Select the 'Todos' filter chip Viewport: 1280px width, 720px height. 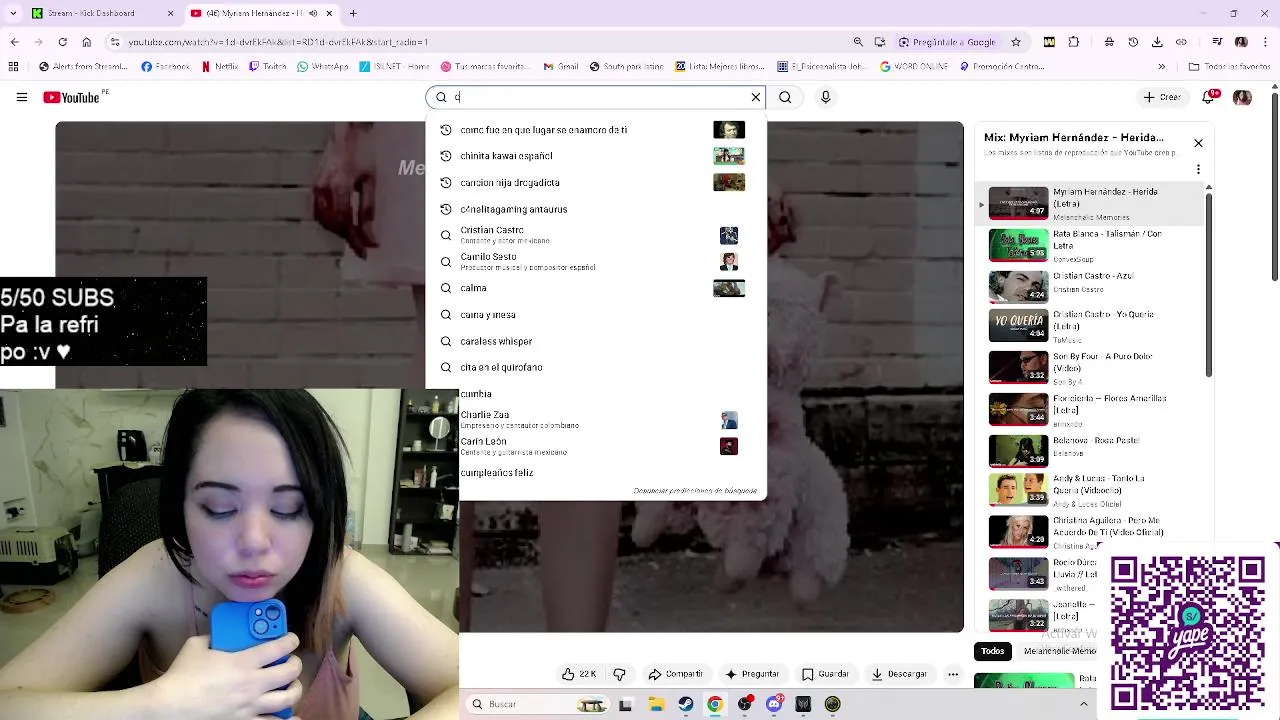pos(992,651)
